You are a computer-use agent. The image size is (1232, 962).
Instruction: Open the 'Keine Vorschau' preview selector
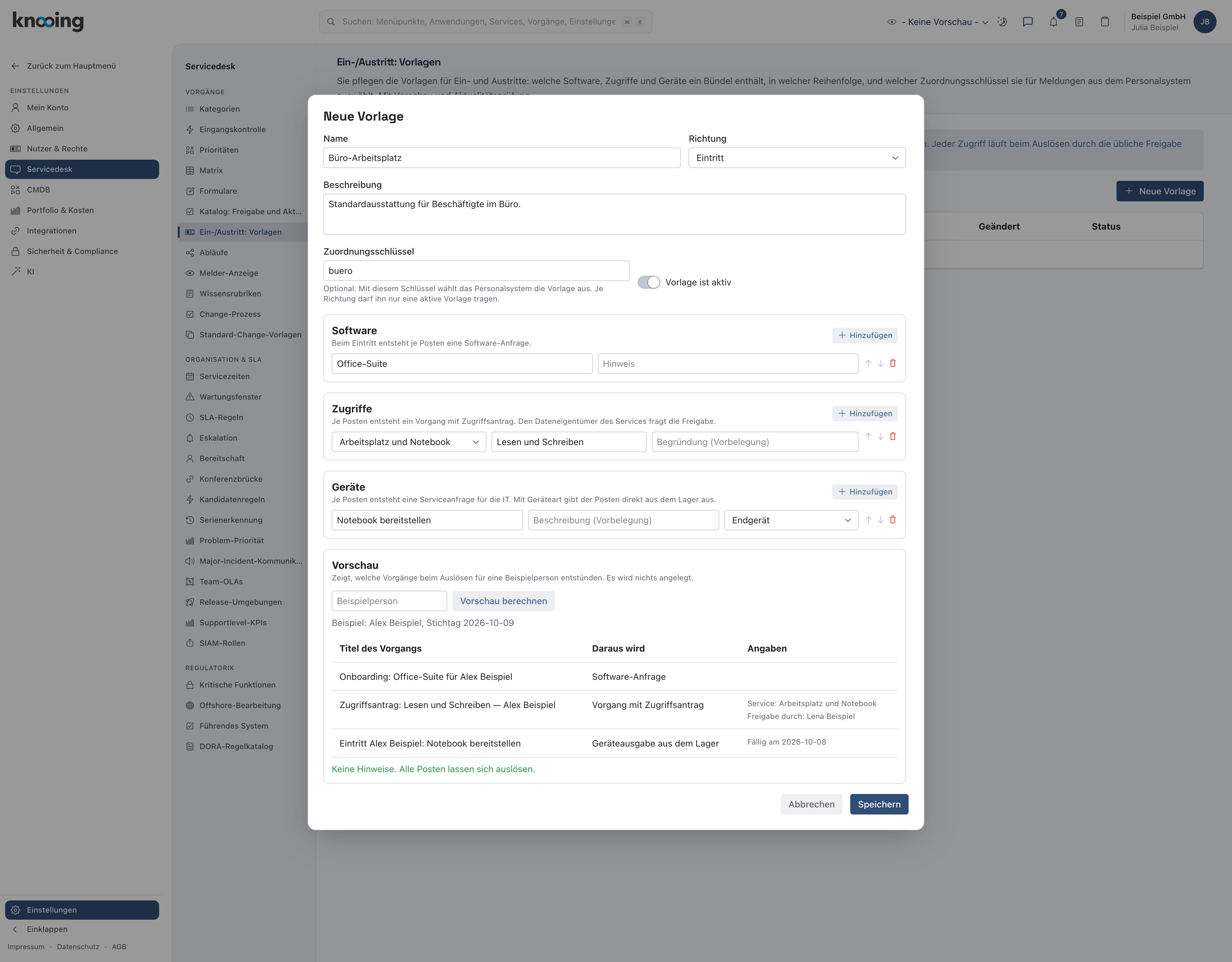tap(939, 22)
